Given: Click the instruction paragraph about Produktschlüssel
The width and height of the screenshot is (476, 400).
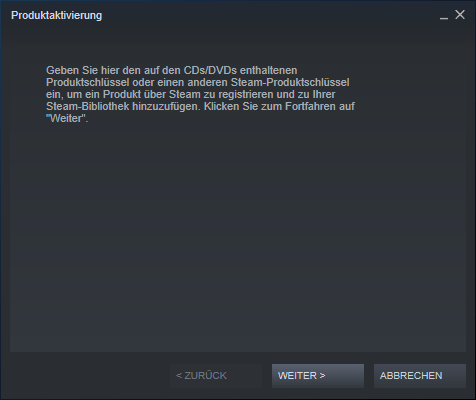Looking at the screenshot, I should pos(200,94).
